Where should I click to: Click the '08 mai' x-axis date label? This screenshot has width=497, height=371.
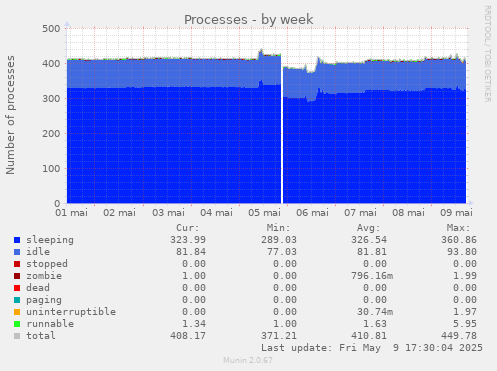pos(408,213)
